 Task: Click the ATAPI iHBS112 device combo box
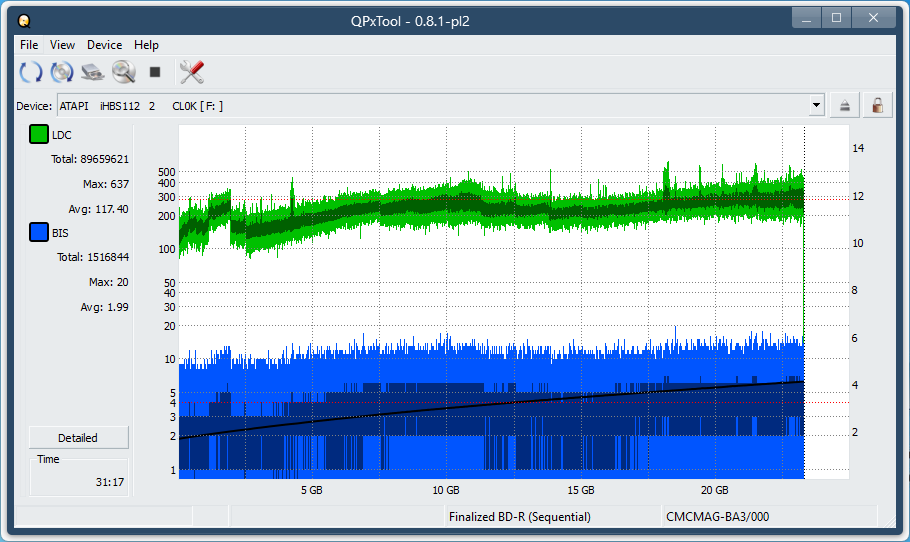point(441,106)
